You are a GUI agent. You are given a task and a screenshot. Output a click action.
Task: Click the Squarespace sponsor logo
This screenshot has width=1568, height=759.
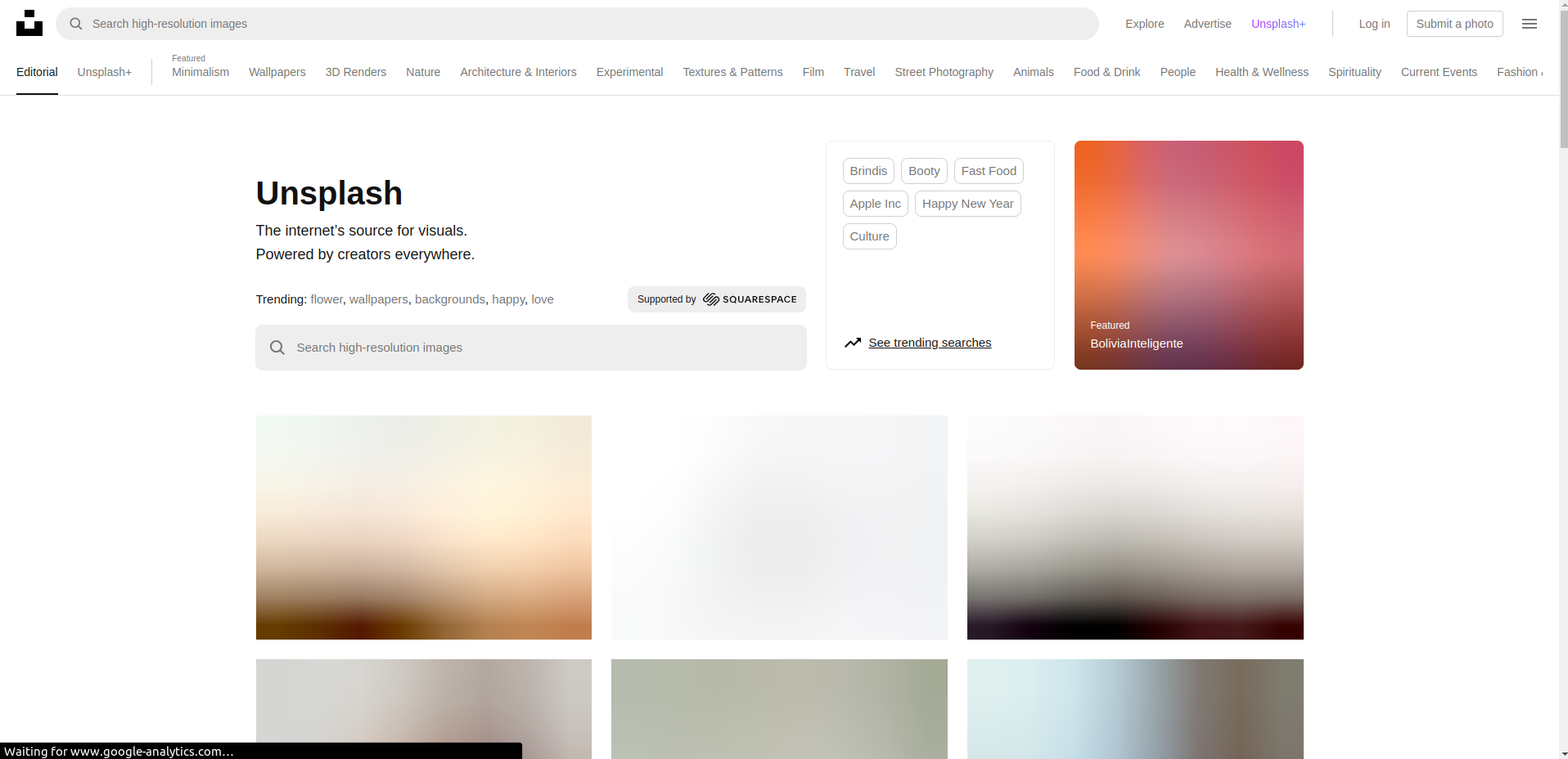pos(749,299)
